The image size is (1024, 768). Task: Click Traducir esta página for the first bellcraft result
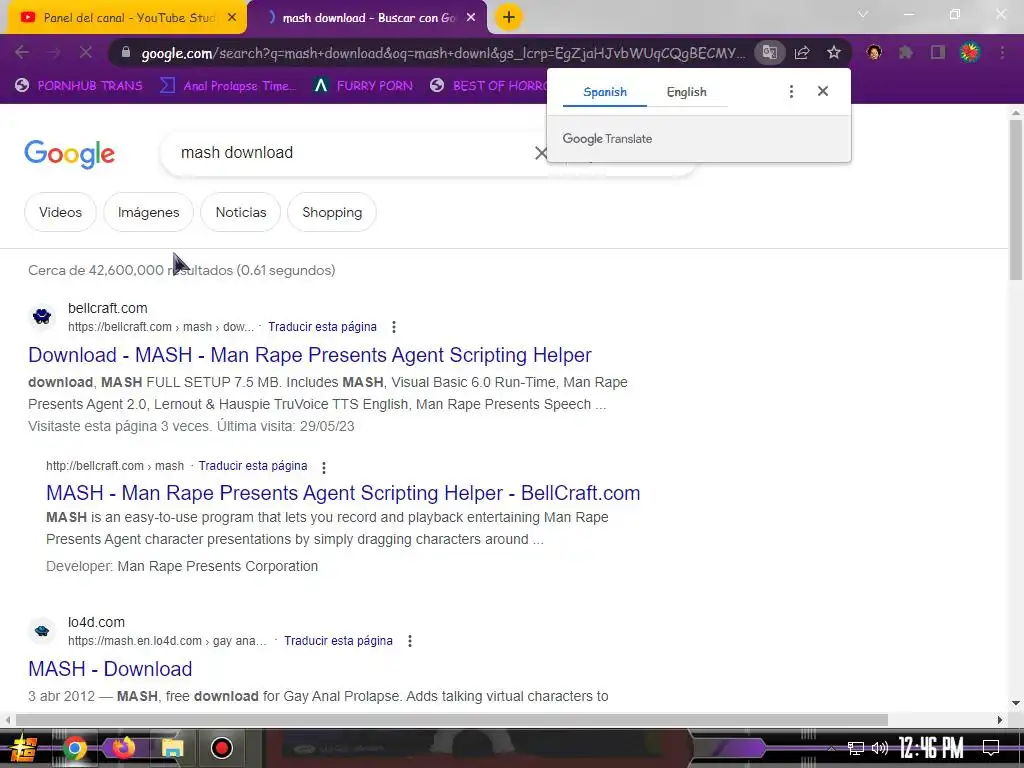(x=322, y=327)
